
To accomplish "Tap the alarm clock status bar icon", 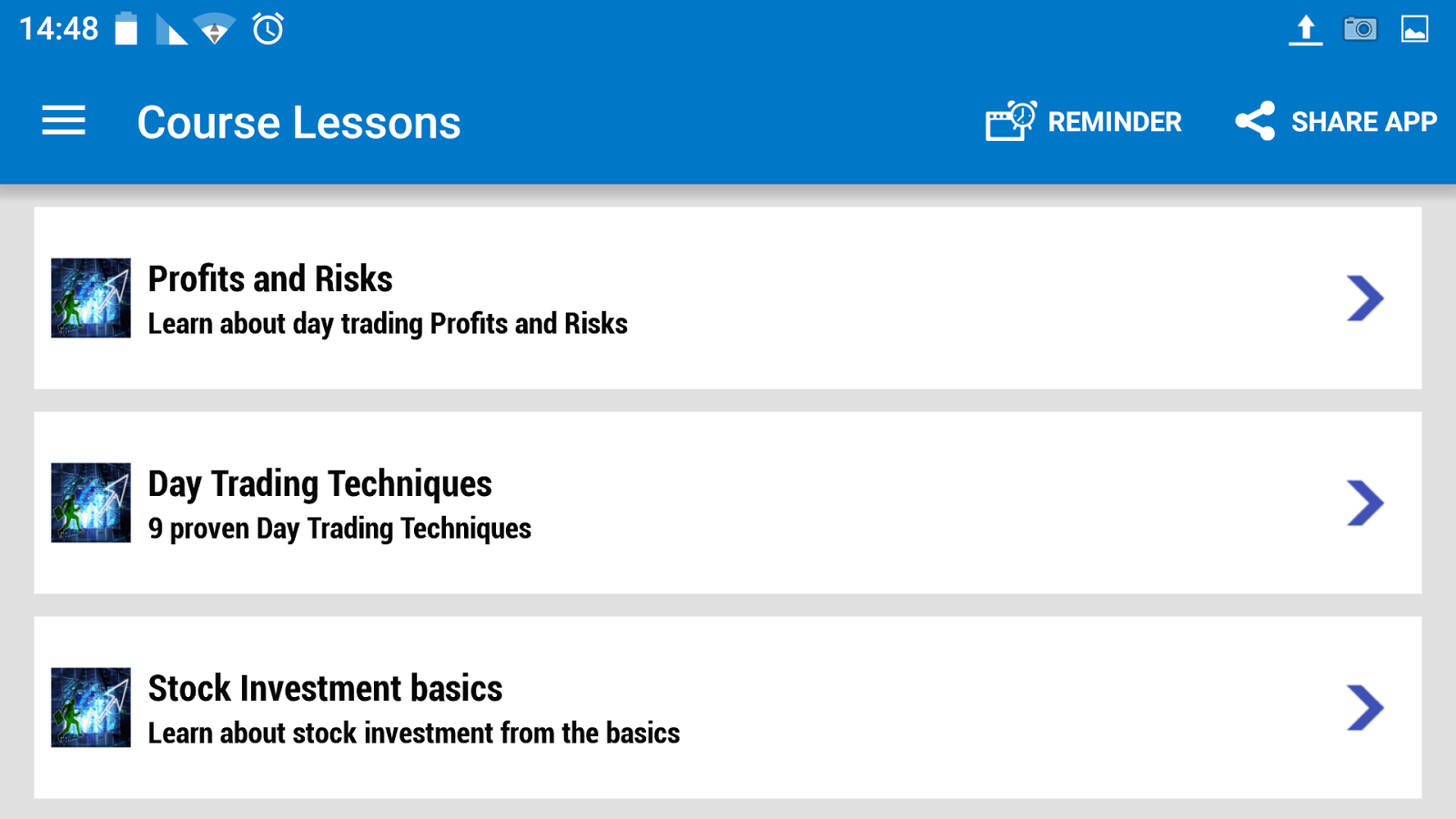I will pyautogui.click(x=268, y=29).
